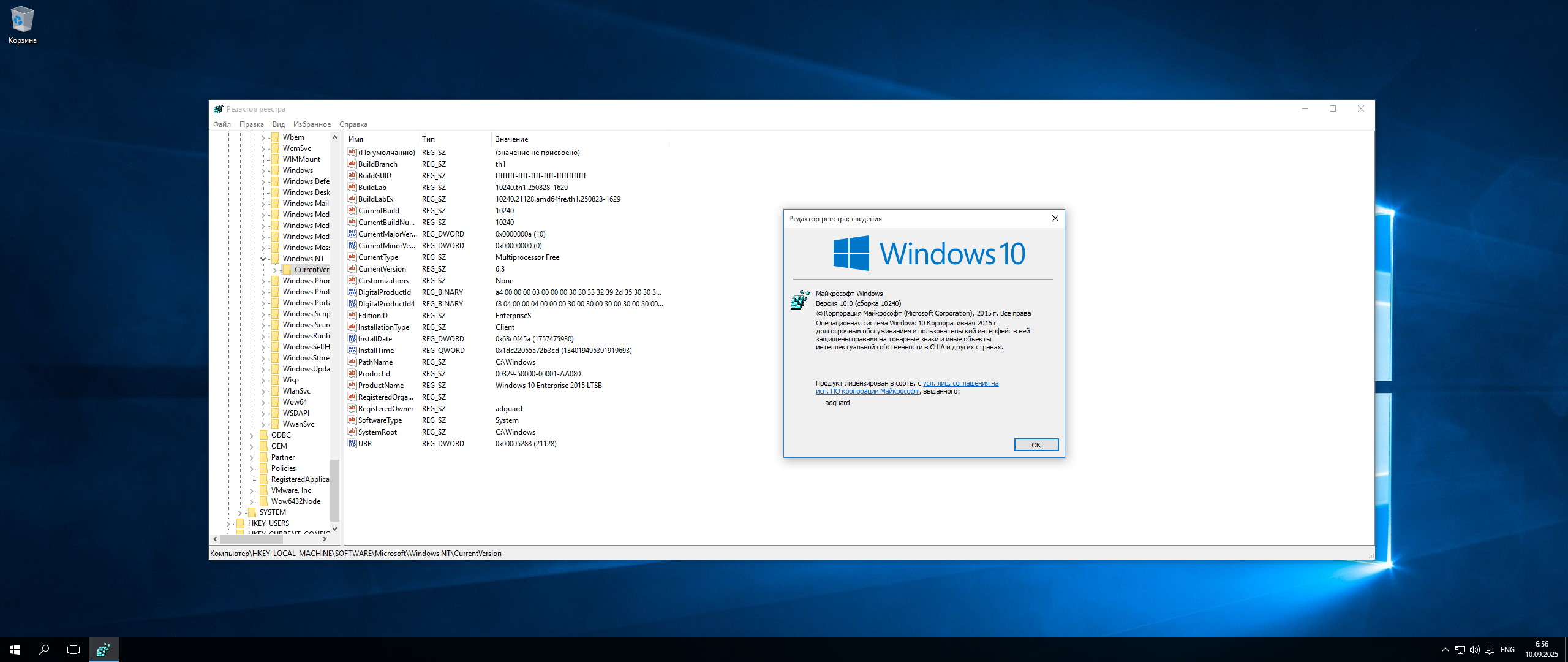Expand the HKEY_USERS tree node
This screenshot has width=1568, height=662.
click(x=228, y=523)
